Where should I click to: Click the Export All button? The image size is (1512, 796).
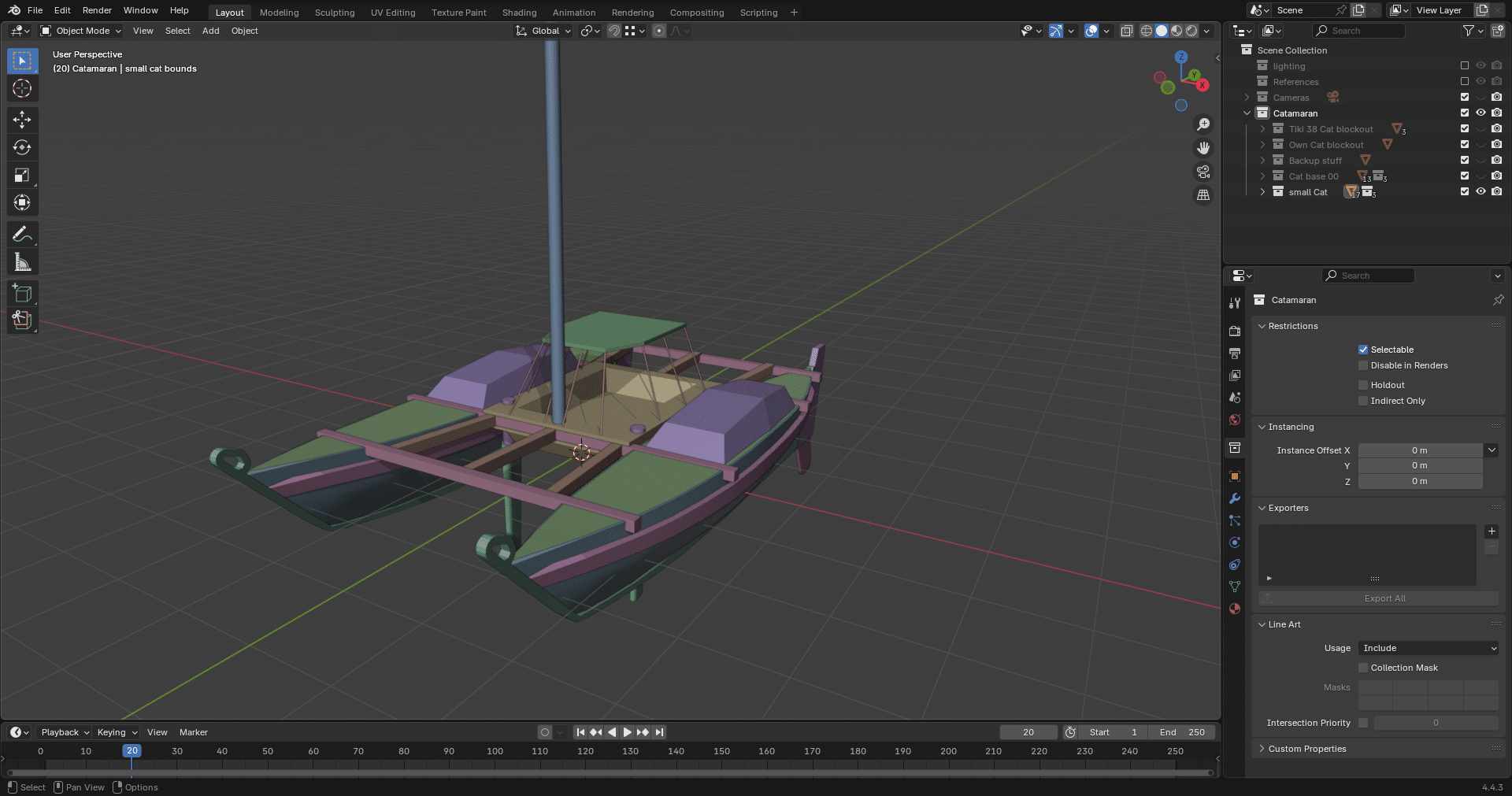click(x=1384, y=598)
